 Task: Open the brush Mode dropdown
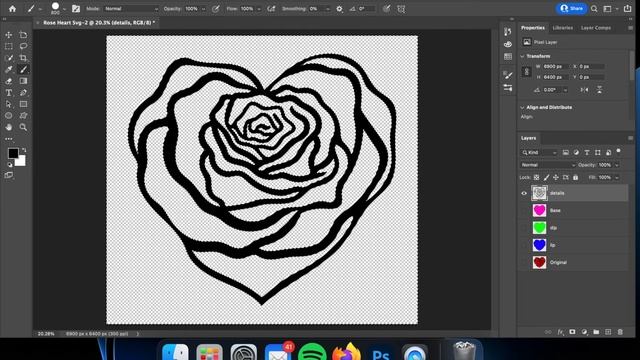[131, 9]
